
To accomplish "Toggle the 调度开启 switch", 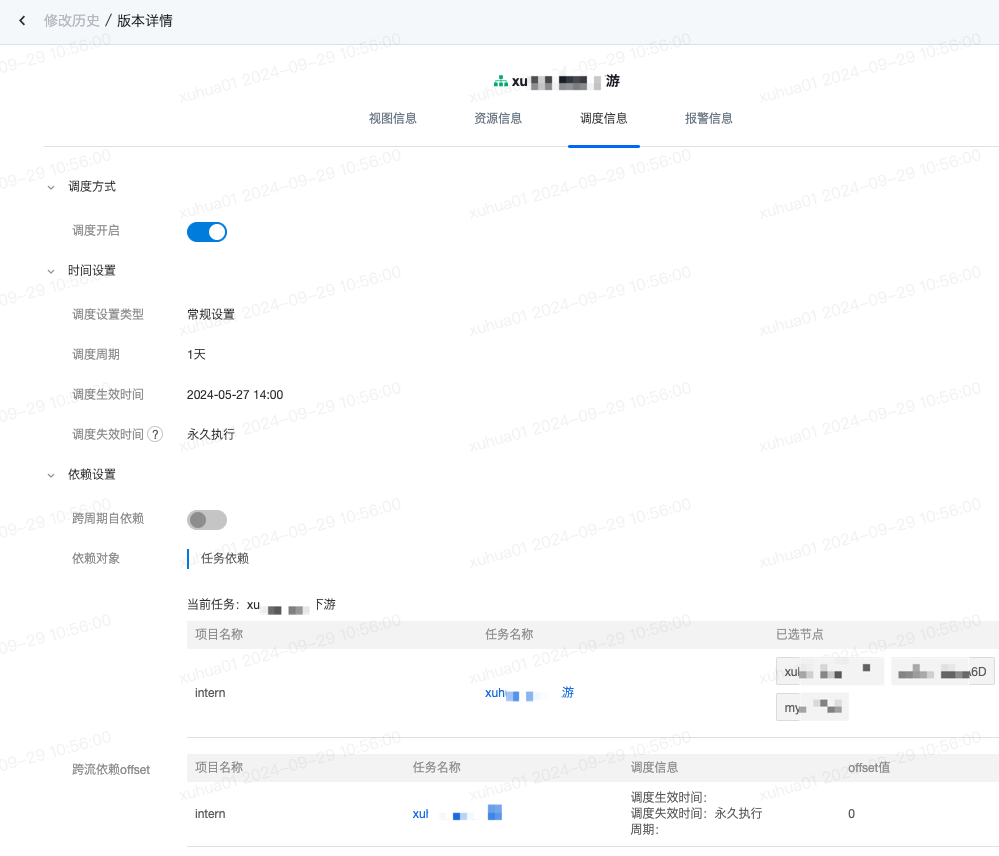I will click(206, 232).
